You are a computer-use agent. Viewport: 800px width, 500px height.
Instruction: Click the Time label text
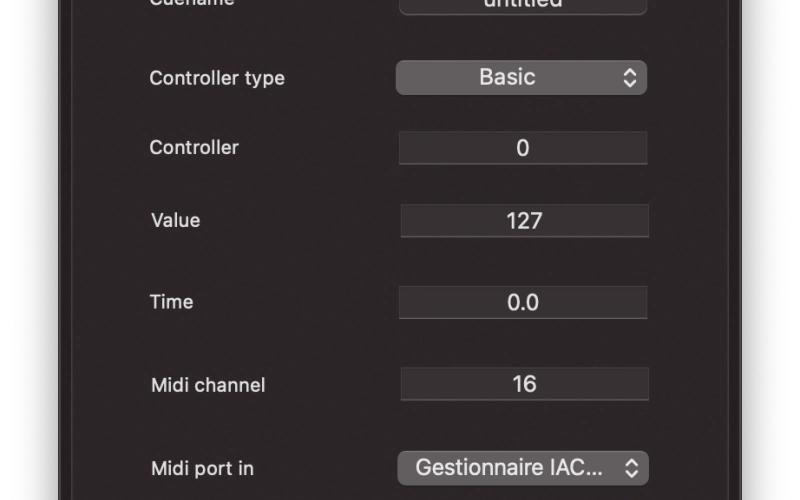171,302
